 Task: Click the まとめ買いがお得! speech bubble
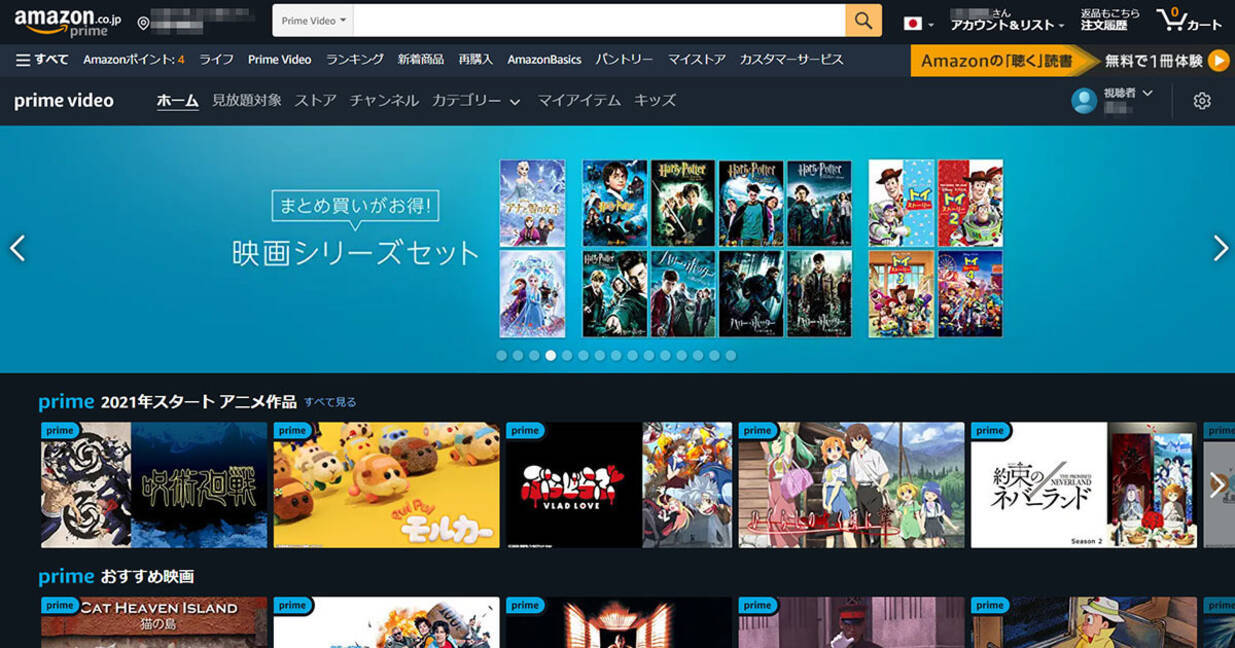click(x=355, y=208)
